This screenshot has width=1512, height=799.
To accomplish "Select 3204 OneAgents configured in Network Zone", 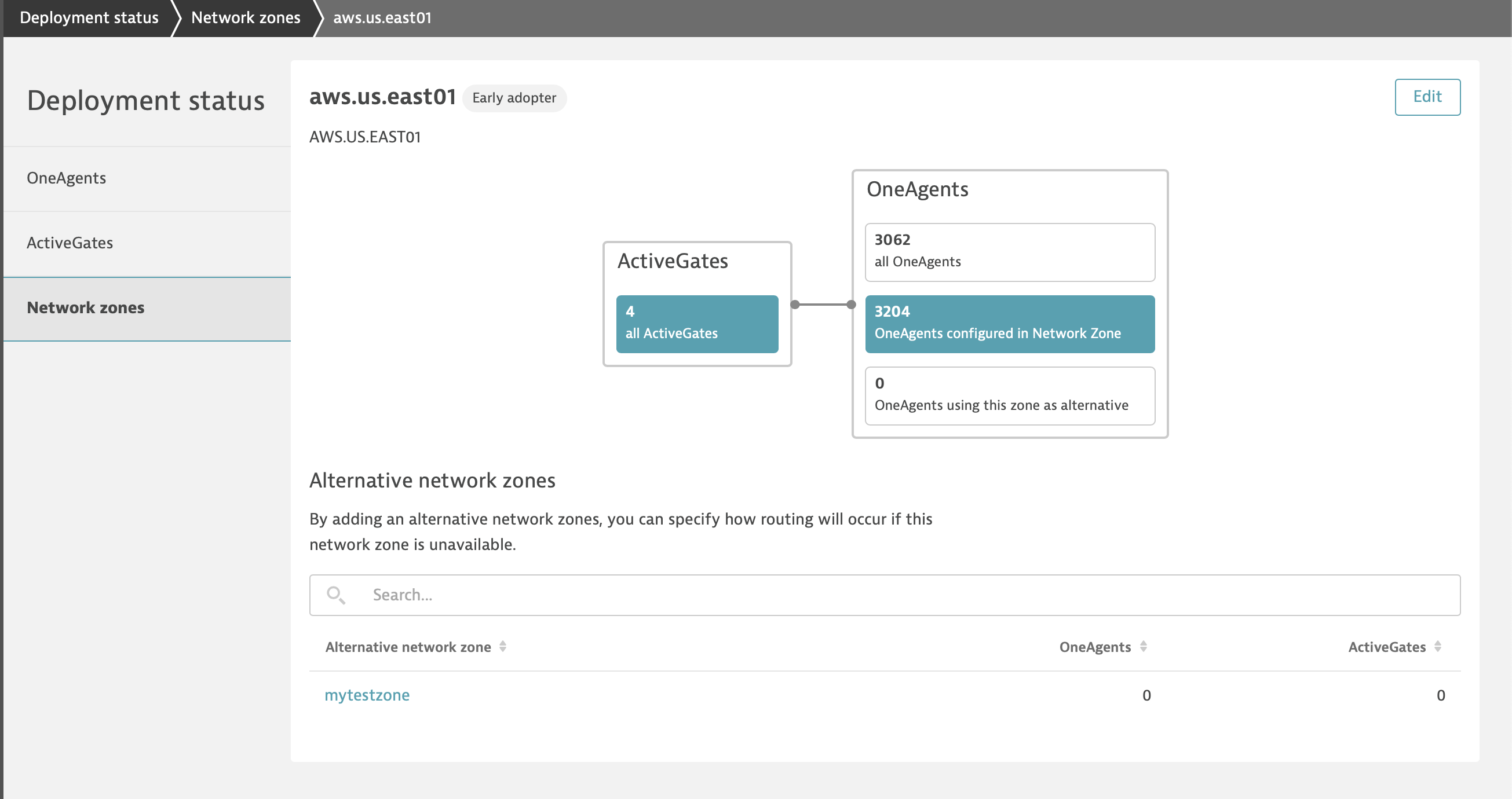I will [1010, 324].
